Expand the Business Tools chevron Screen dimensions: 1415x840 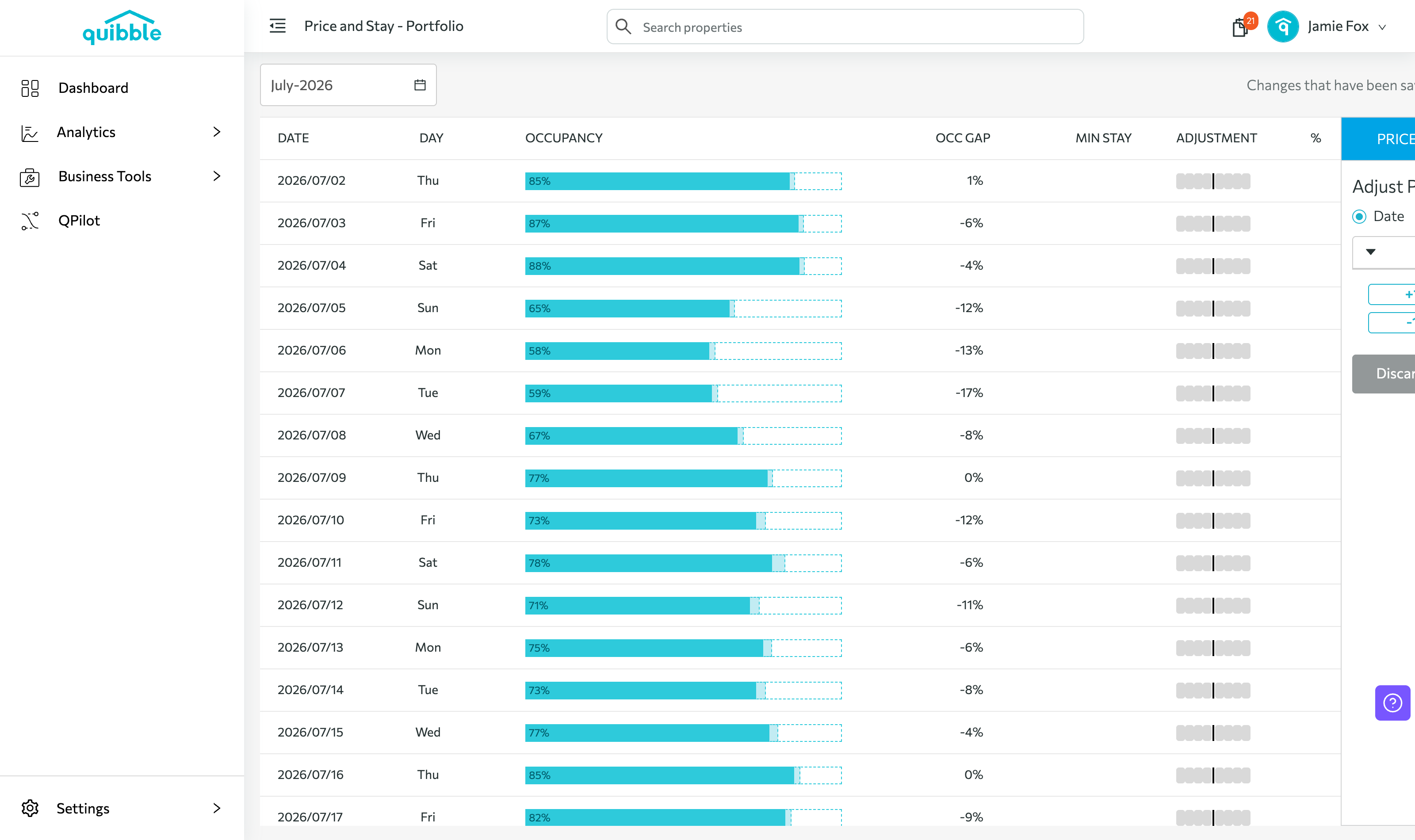coord(217,176)
